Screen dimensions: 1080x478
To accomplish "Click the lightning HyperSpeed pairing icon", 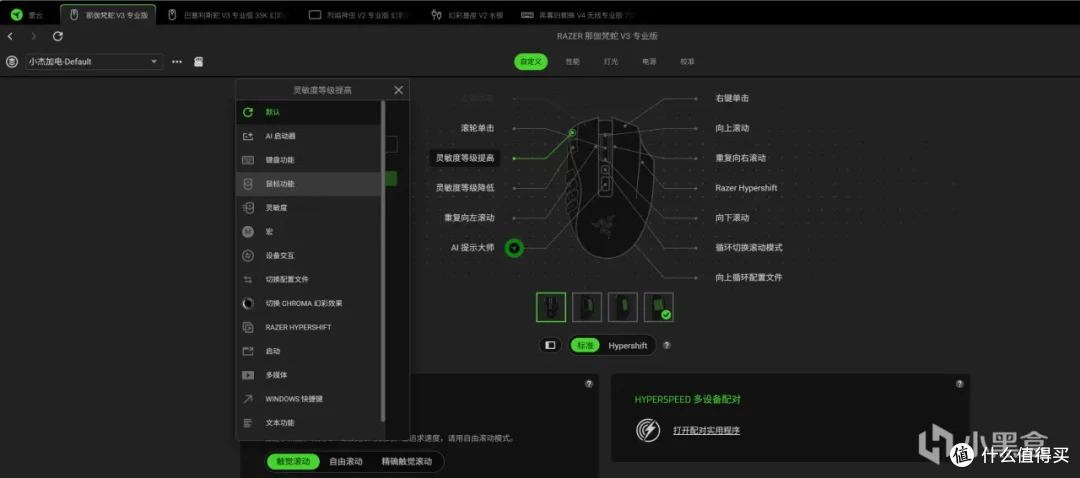I will 647,430.
